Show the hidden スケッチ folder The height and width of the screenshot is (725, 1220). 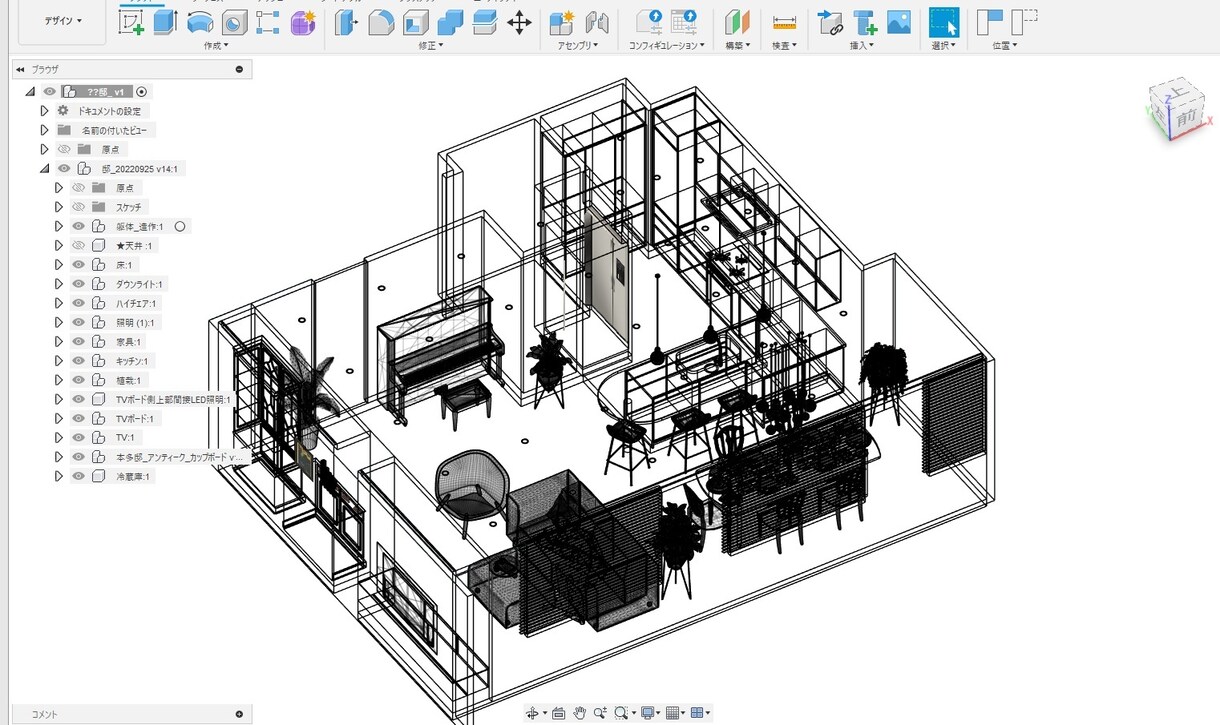pyautogui.click(x=79, y=207)
